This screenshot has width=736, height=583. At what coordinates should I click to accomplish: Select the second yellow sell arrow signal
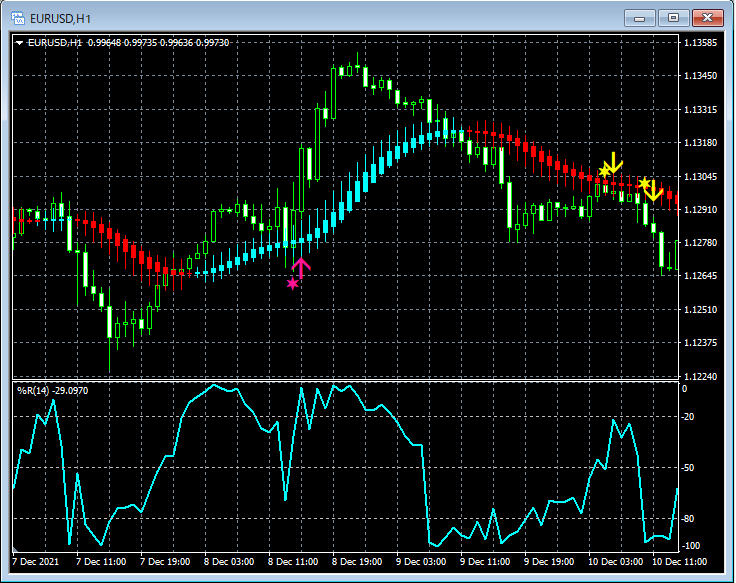[x=653, y=191]
